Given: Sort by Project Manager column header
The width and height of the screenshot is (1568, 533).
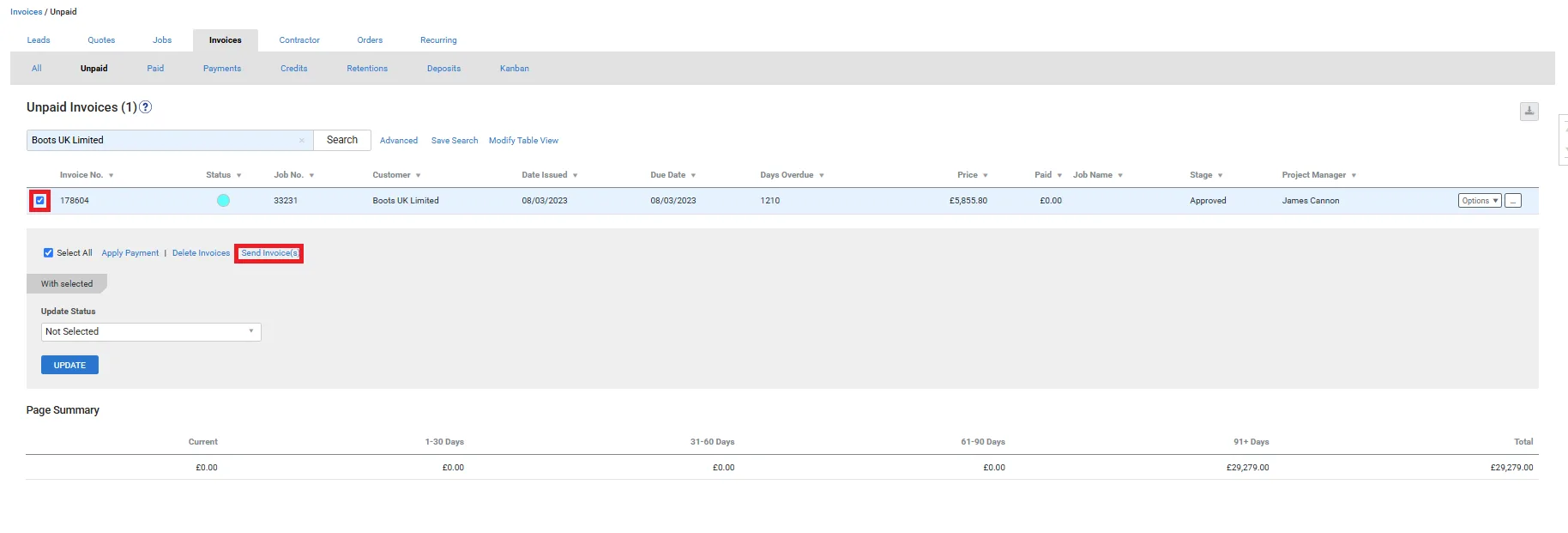Looking at the screenshot, I should click(x=1319, y=175).
